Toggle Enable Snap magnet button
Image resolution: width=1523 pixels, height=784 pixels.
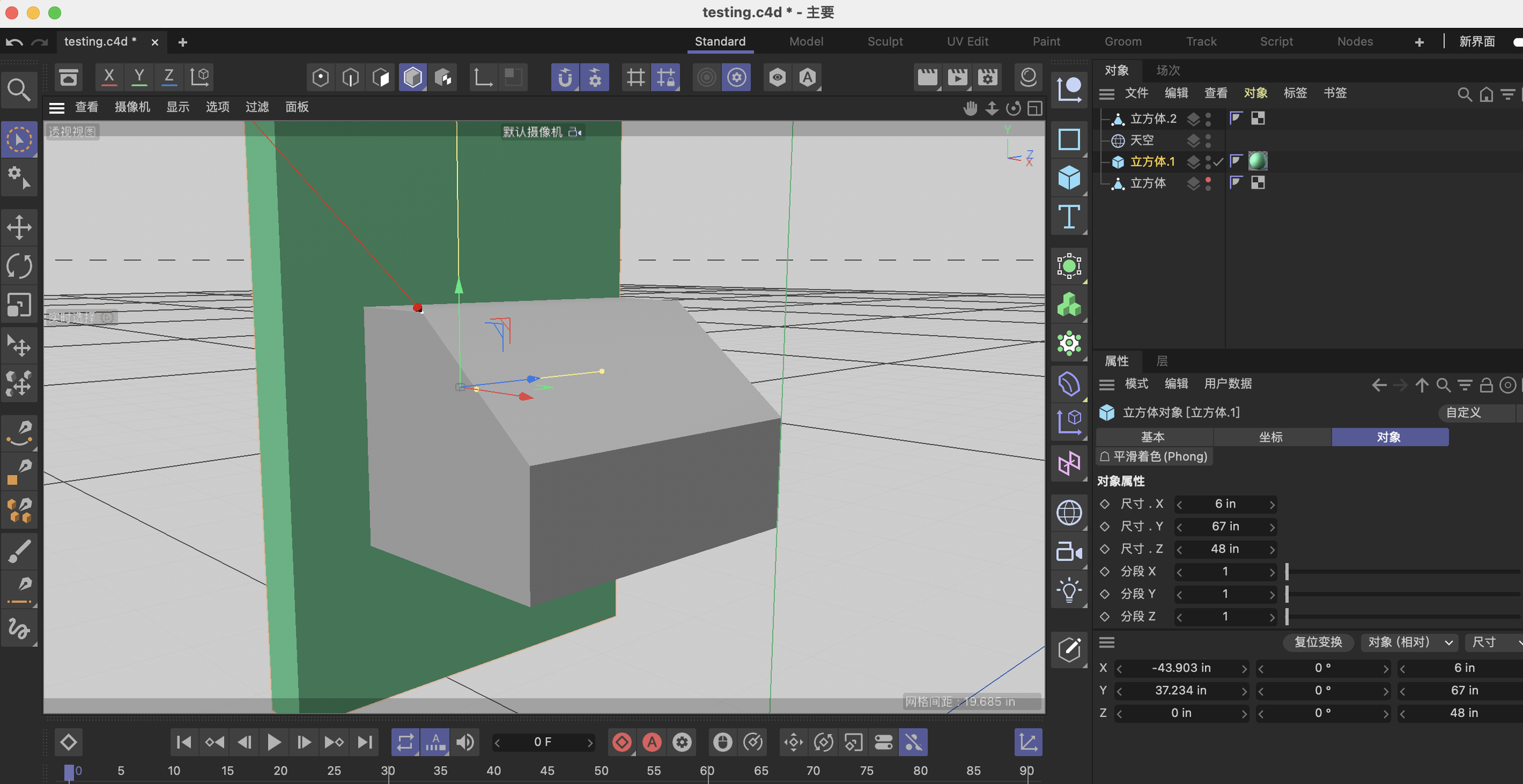point(565,77)
